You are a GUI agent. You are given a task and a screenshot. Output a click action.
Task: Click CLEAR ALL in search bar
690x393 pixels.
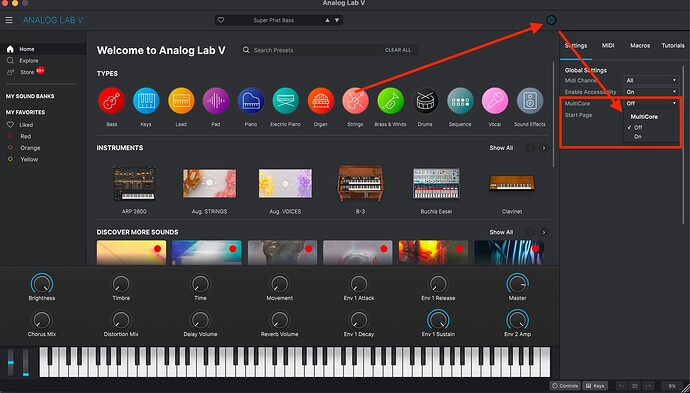point(398,50)
